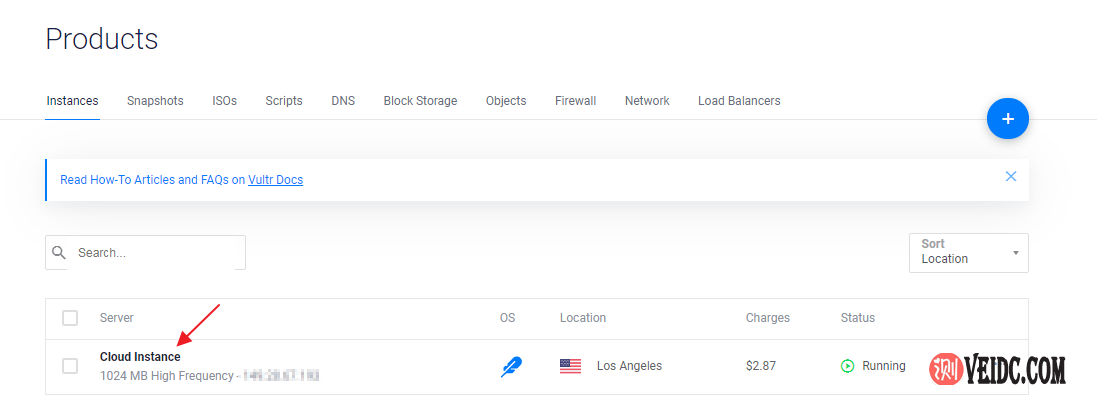This screenshot has height=415, width=1097.
Task: Open the Load Balancers tab
Action: click(739, 101)
